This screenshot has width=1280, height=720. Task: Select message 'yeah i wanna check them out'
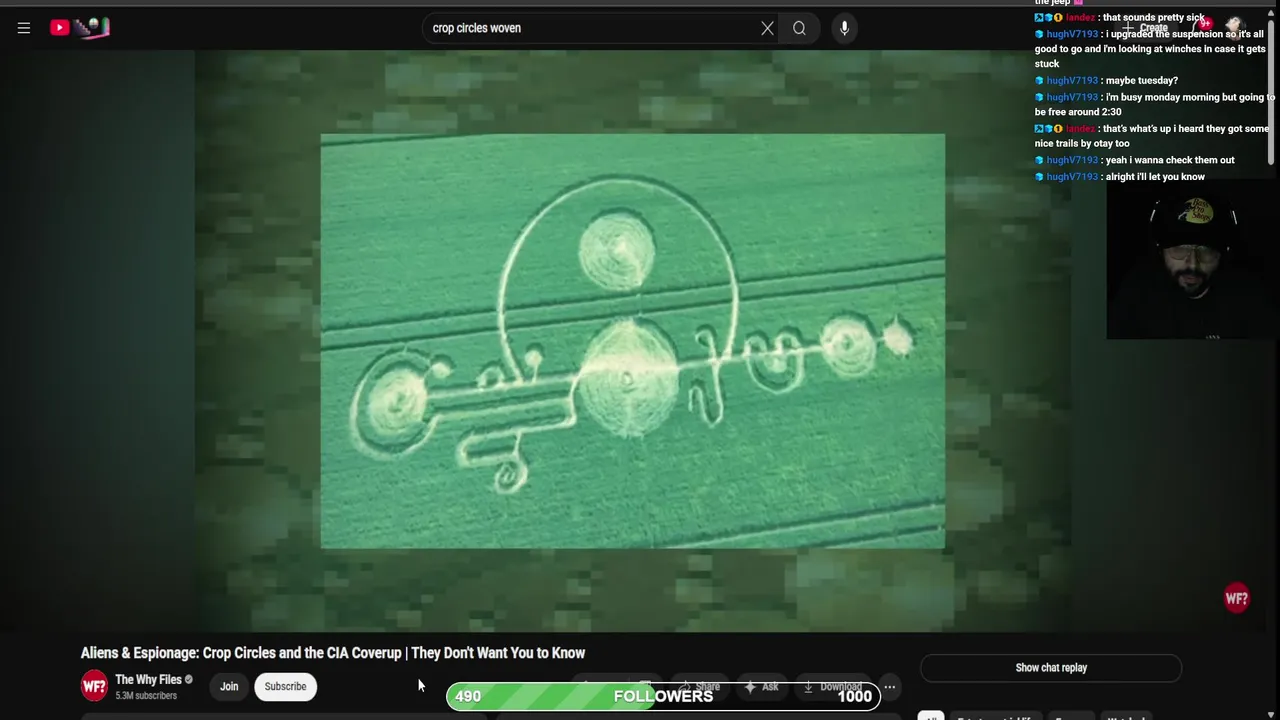[x=1170, y=160]
